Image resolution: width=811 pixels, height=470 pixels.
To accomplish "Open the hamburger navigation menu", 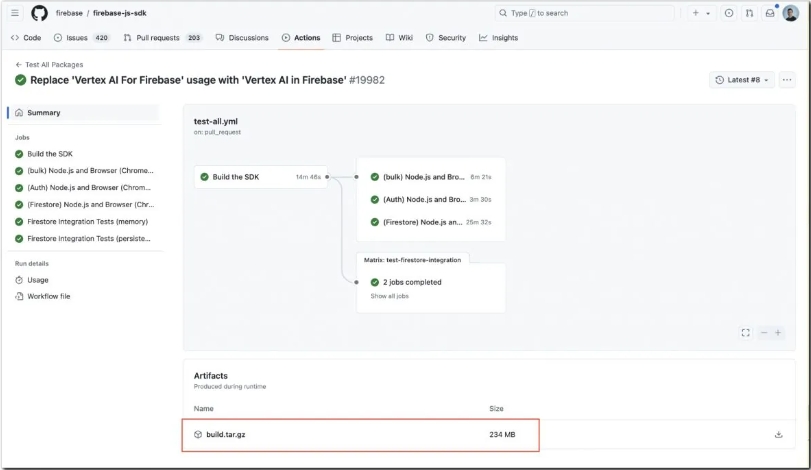I will point(15,13).
